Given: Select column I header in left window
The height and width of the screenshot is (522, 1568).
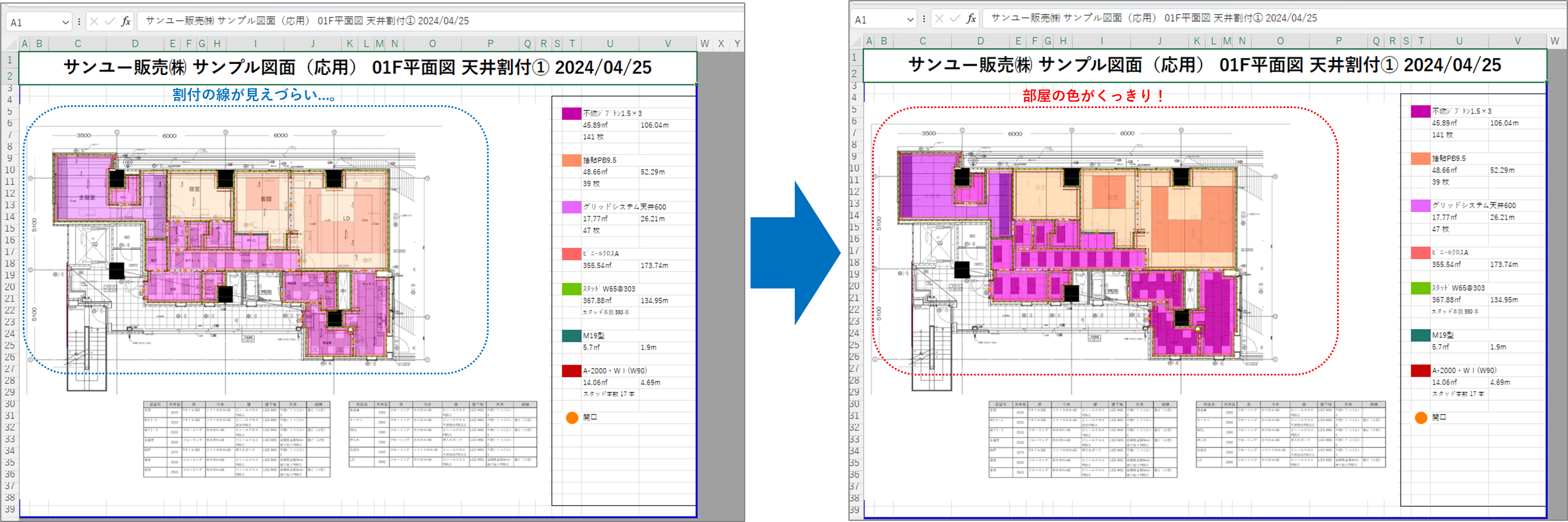Looking at the screenshot, I should (x=255, y=44).
